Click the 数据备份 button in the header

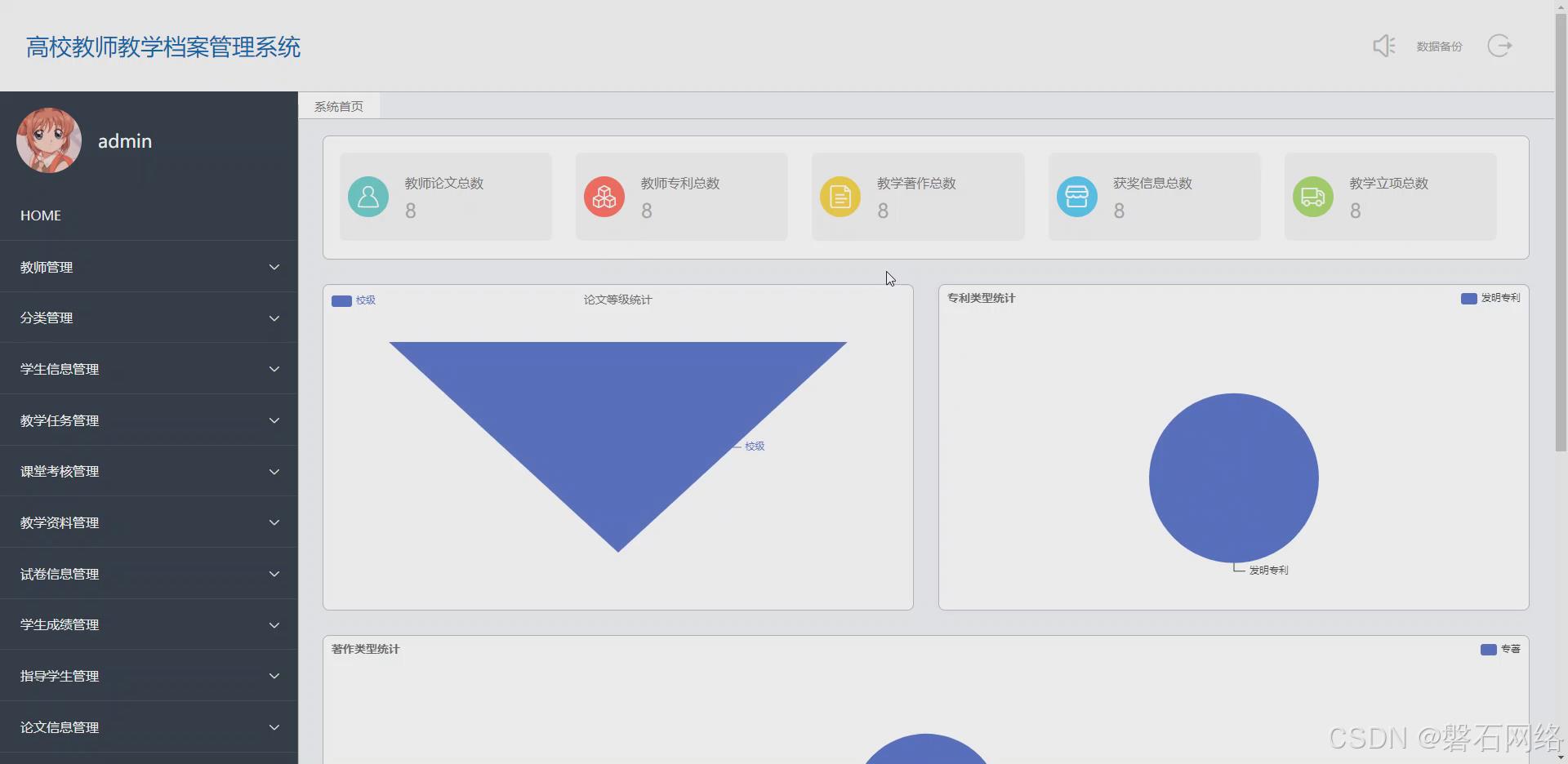coord(1439,46)
